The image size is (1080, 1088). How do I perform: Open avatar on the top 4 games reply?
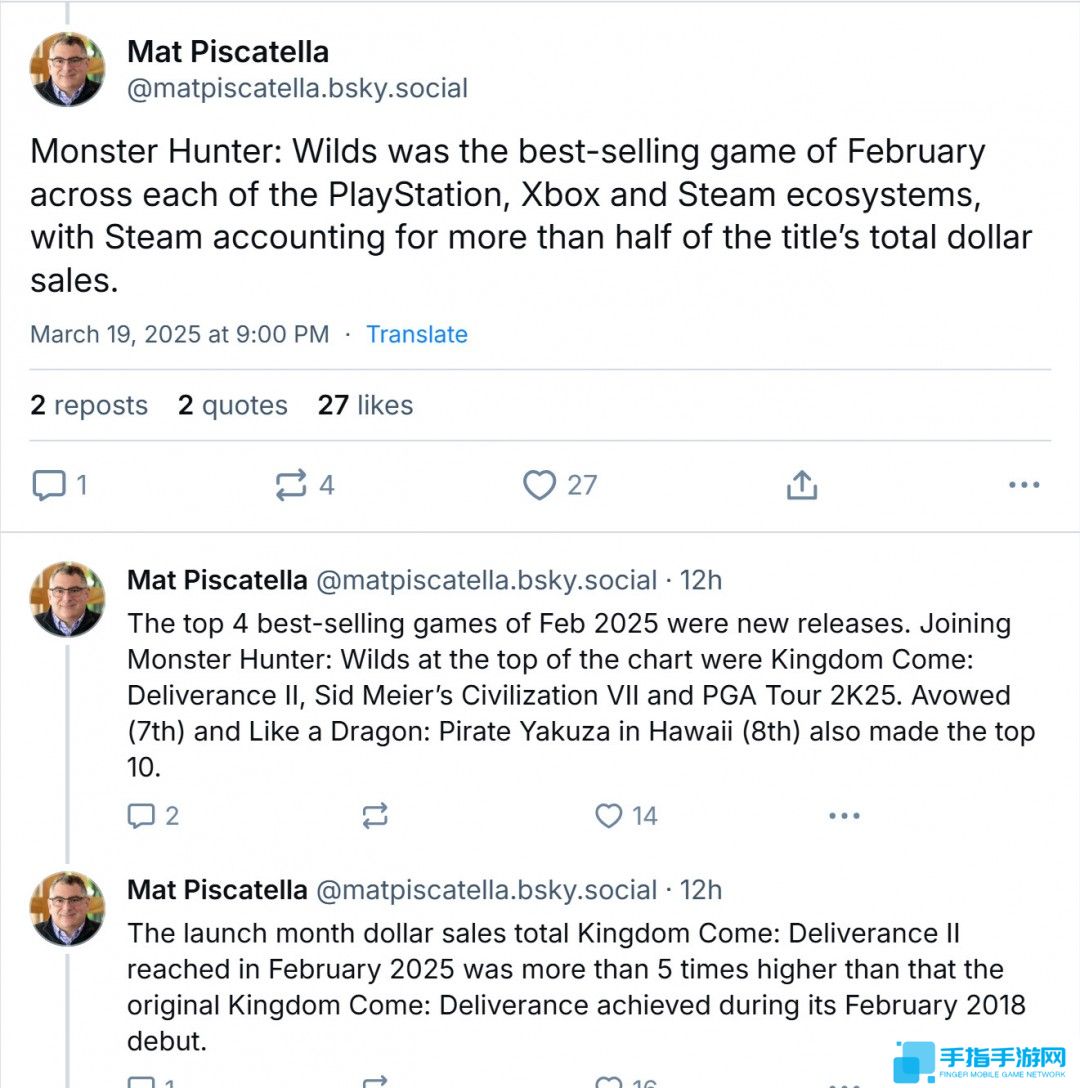click(x=67, y=599)
